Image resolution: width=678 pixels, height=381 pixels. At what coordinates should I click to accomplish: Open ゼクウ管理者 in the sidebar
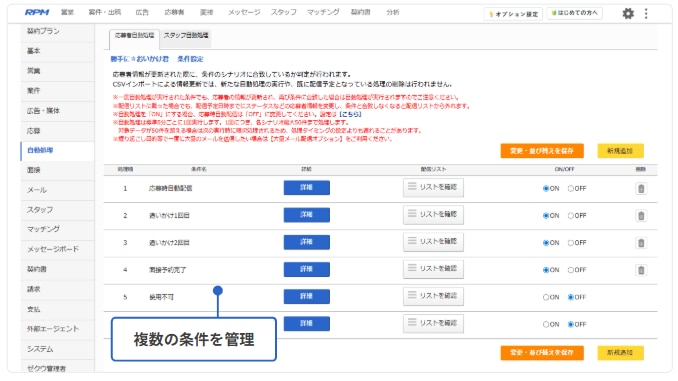(x=58, y=367)
